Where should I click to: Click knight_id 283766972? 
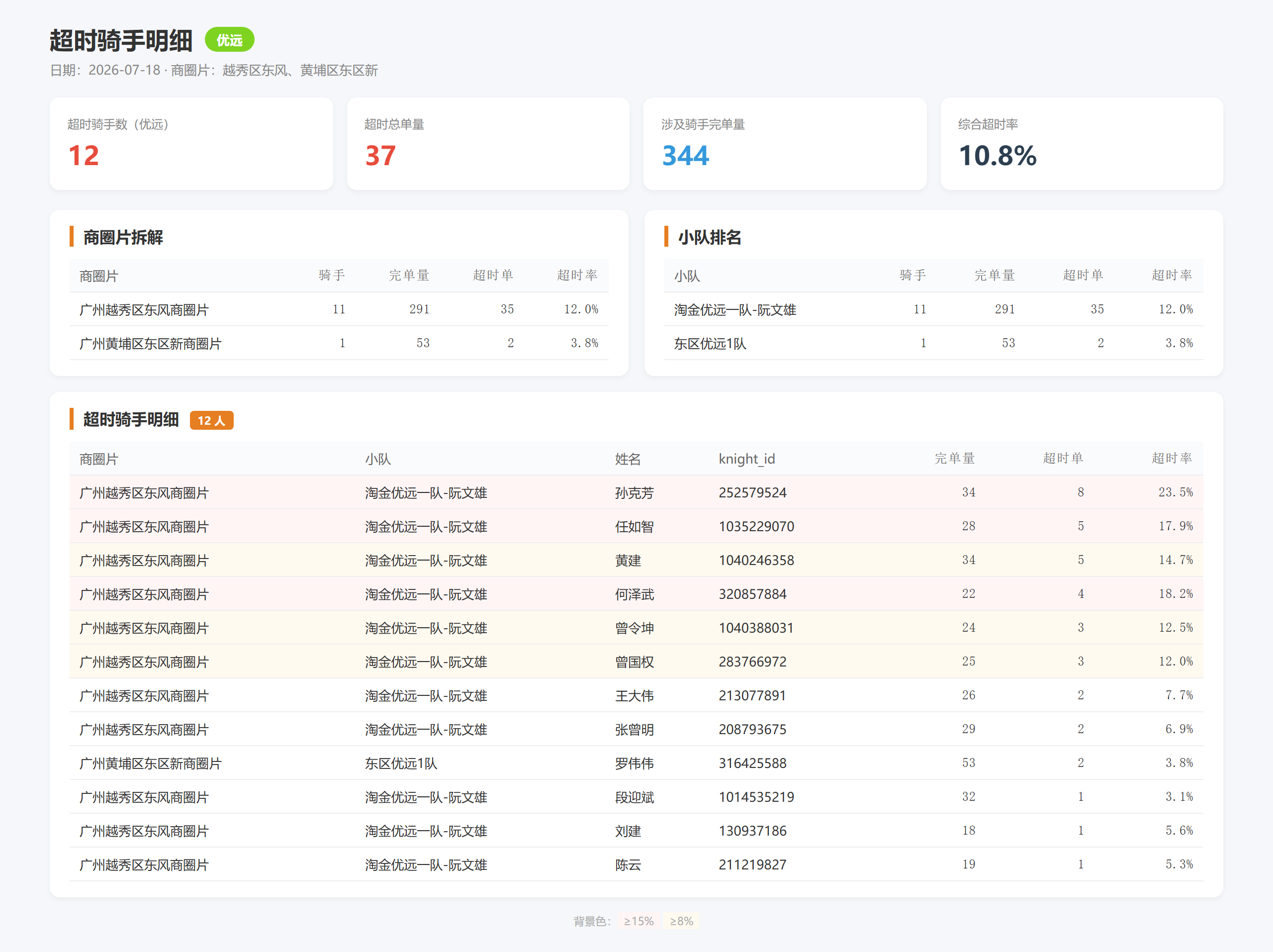click(752, 662)
